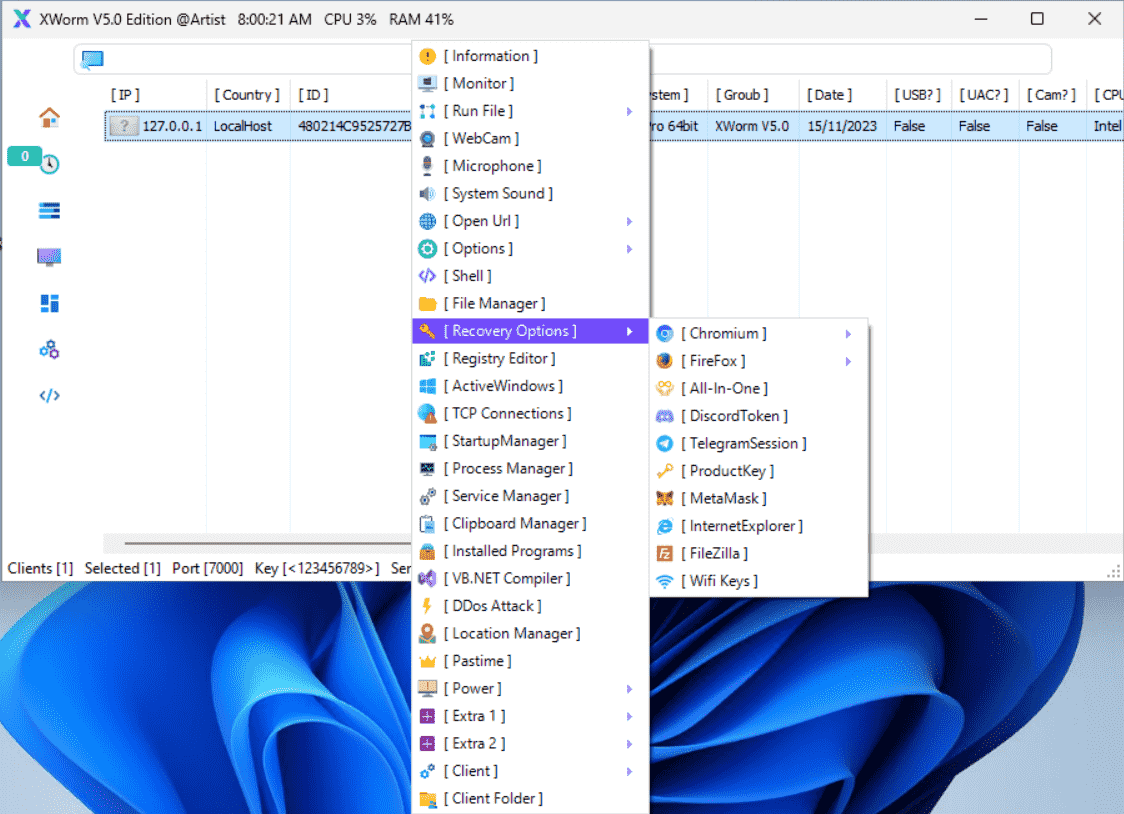The width and height of the screenshot is (1124, 814).
Task: Click the monitor screen icon in the sidebar
Action: (49, 257)
